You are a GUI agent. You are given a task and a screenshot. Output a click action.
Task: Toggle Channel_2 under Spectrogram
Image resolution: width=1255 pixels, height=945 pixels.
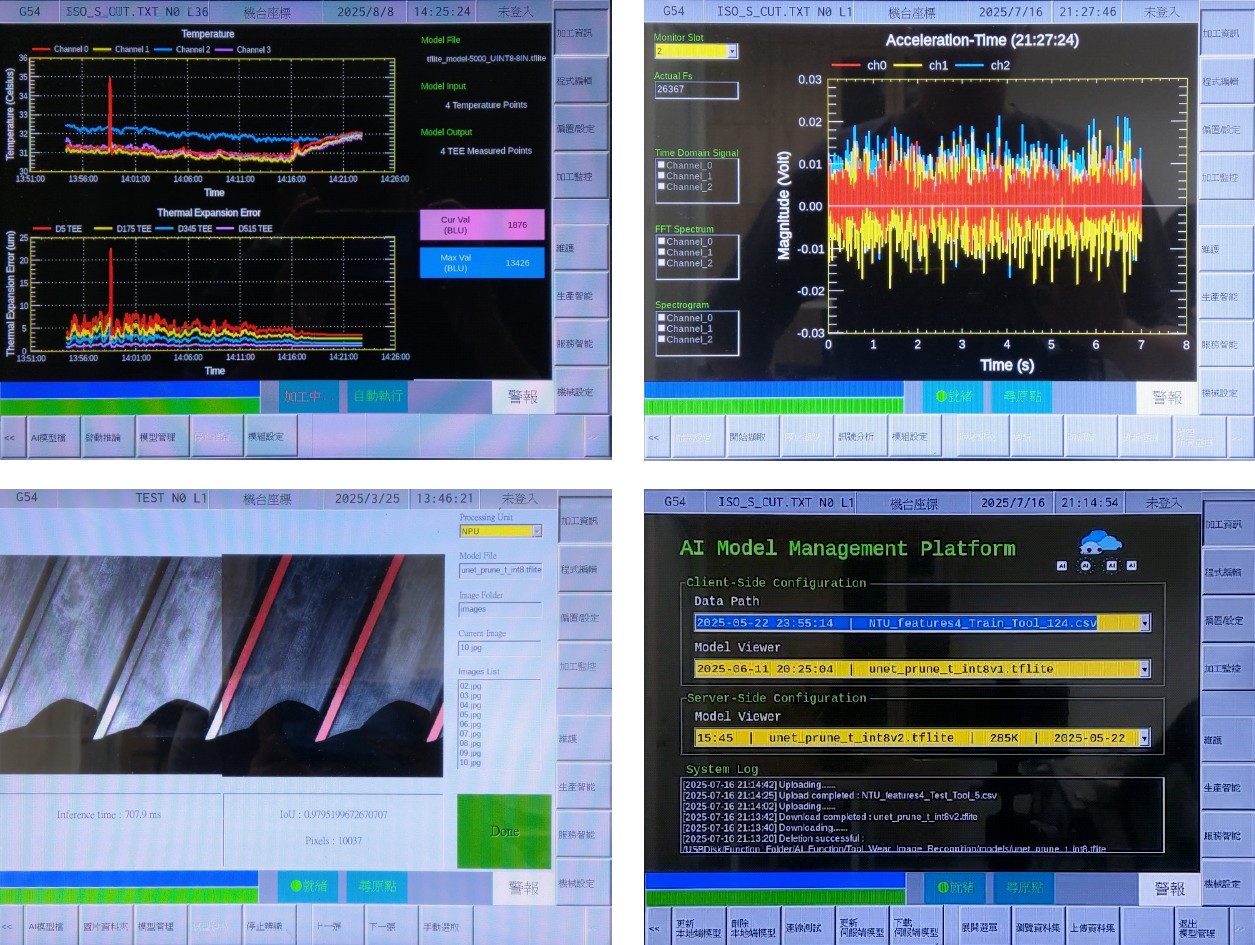click(661, 339)
